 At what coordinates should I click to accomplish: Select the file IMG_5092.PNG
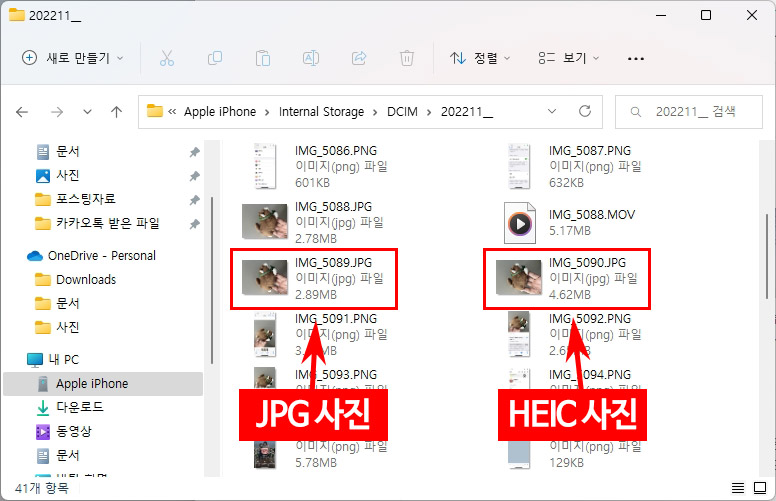[x=590, y=318]
